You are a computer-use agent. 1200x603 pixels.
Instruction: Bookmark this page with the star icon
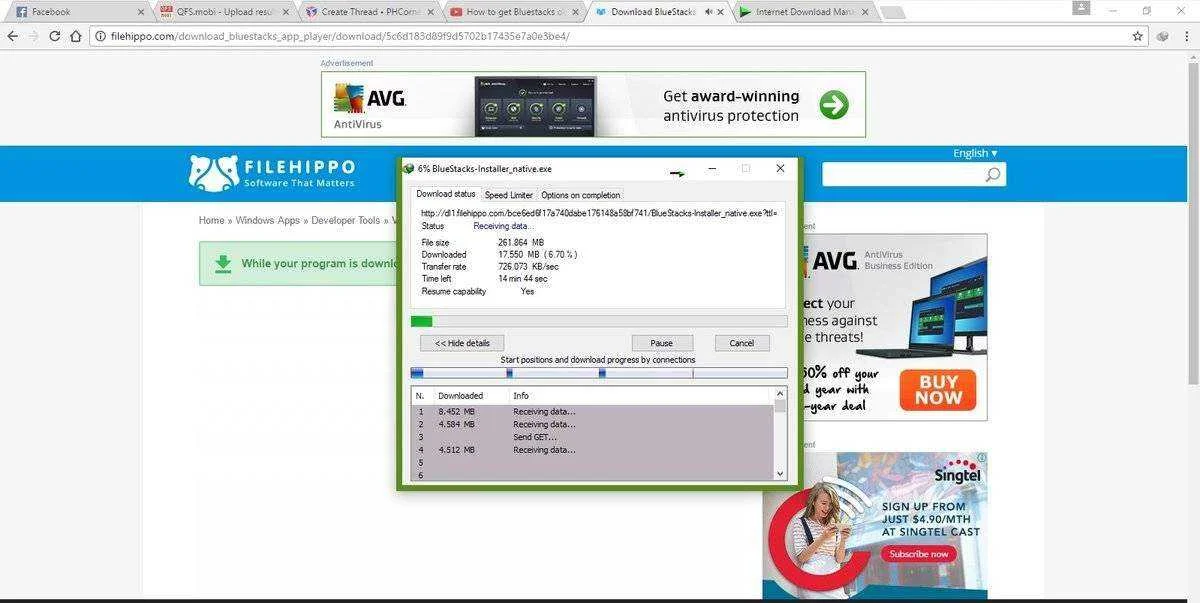[1137, 36]
